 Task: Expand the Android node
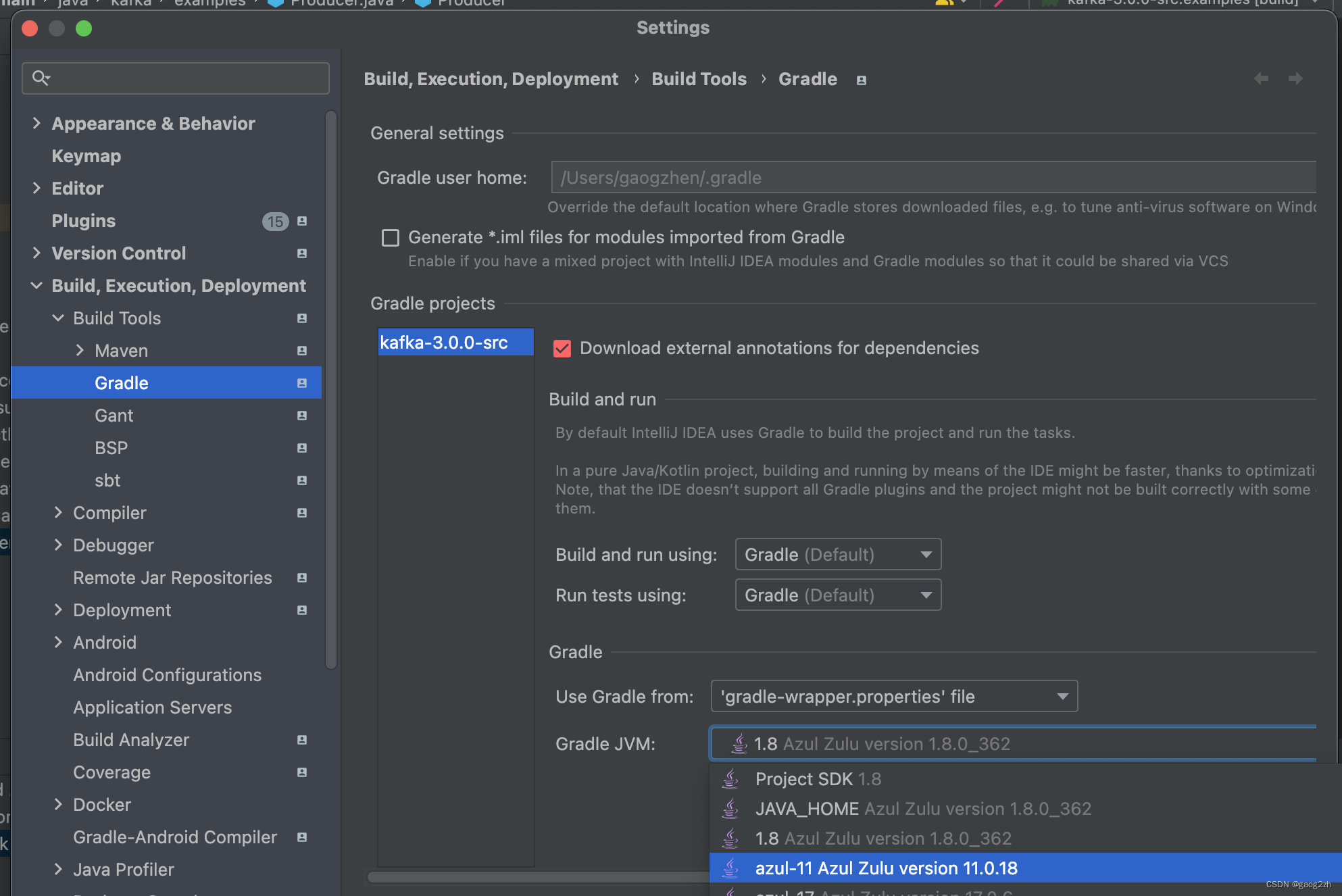pos(58,643)
